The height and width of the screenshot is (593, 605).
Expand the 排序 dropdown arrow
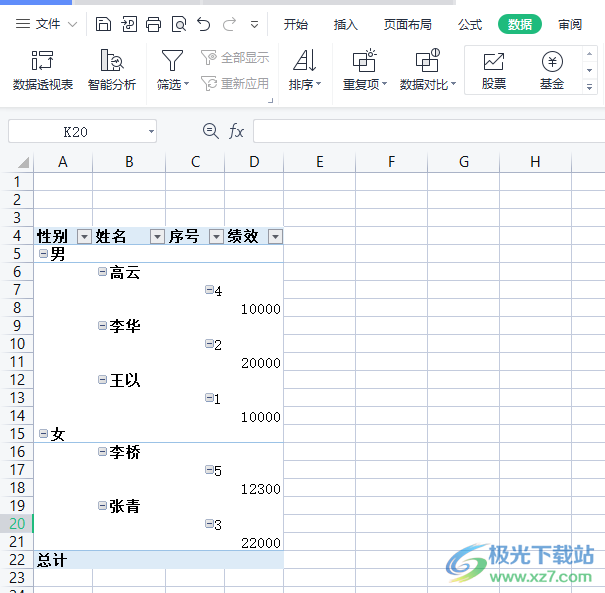point(319,84)
